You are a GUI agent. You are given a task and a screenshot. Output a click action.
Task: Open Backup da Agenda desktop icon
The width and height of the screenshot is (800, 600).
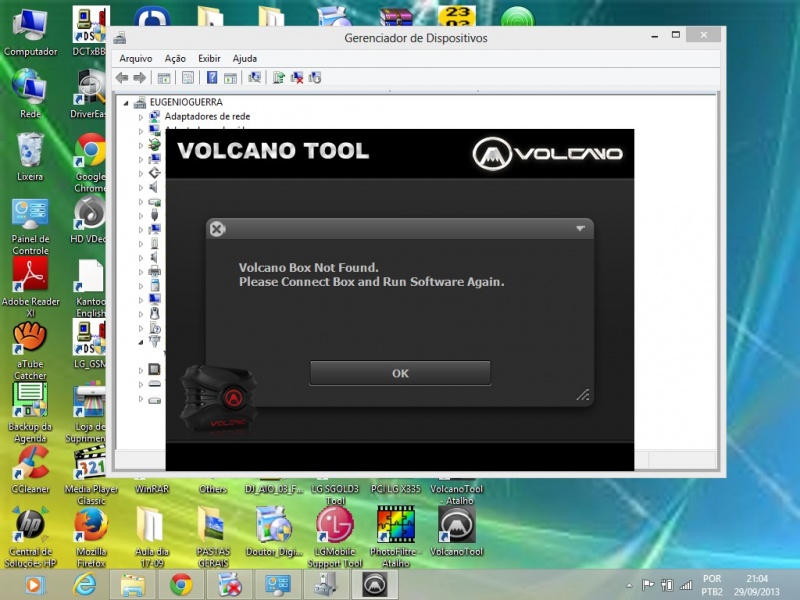(30, 413)
